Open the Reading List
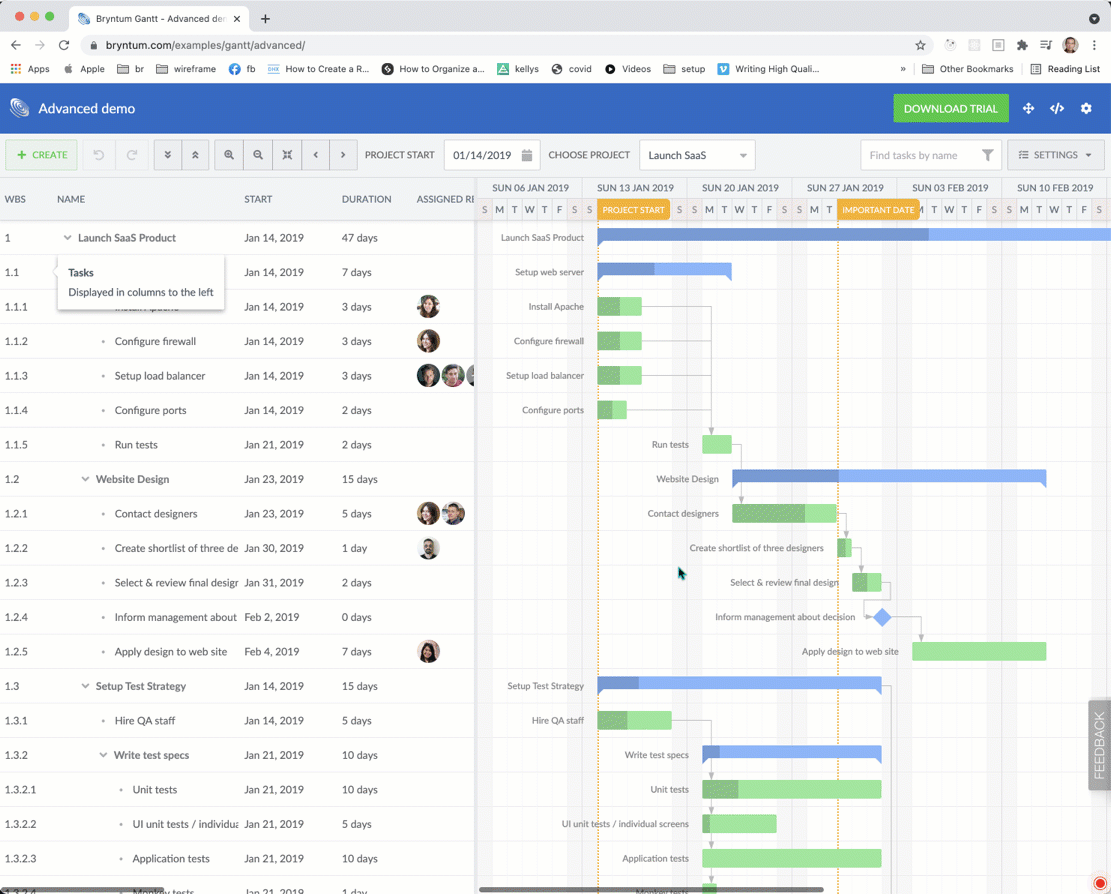The height and width of the screenshot is (894, 1111). point(1065,69)
